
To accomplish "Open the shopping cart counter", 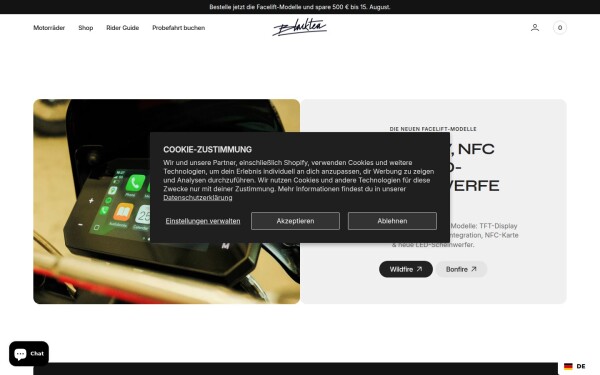I will pos(559,28).
